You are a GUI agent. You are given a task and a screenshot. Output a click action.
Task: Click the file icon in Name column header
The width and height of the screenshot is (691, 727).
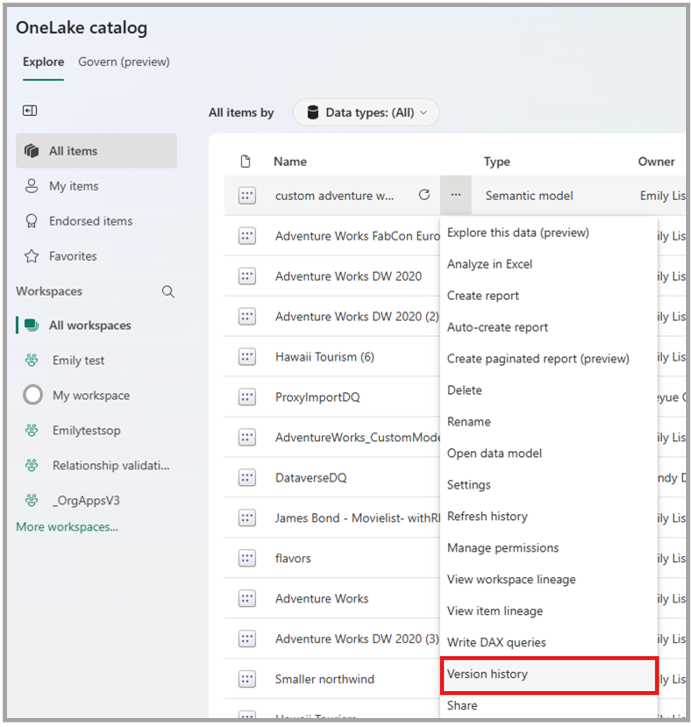245,161
